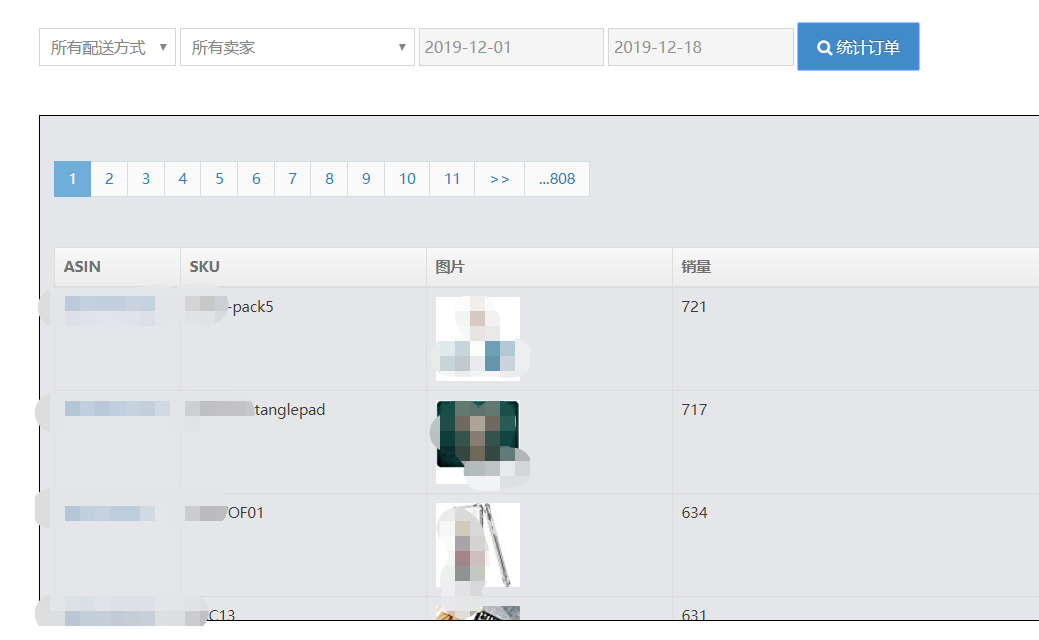
Task: Click the end date field 2019-12-18
Action: pos(700,47)
